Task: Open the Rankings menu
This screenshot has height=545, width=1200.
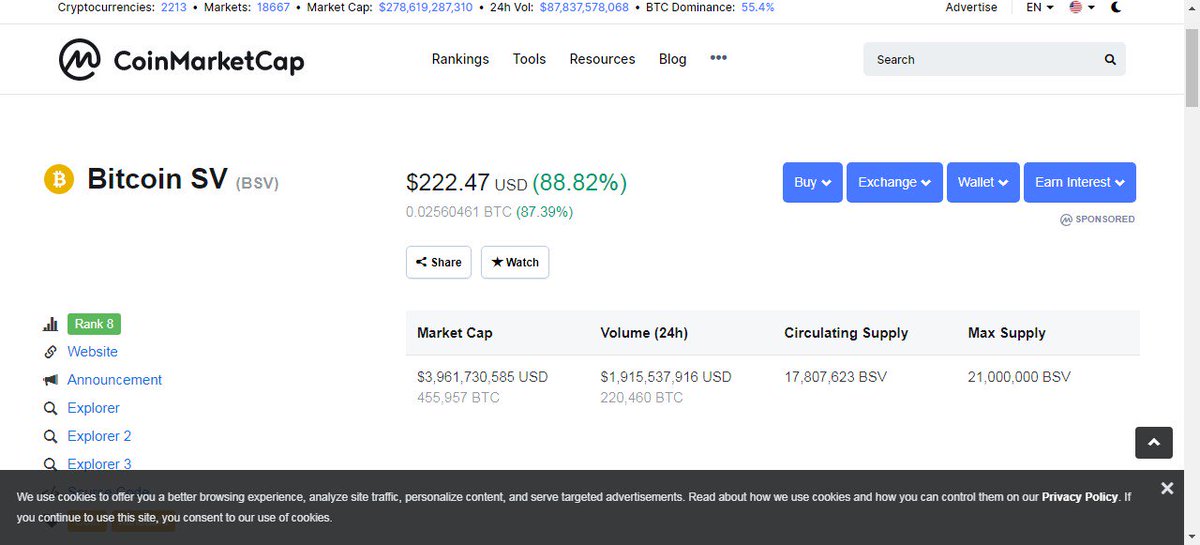Action: (x=460, y=59)
